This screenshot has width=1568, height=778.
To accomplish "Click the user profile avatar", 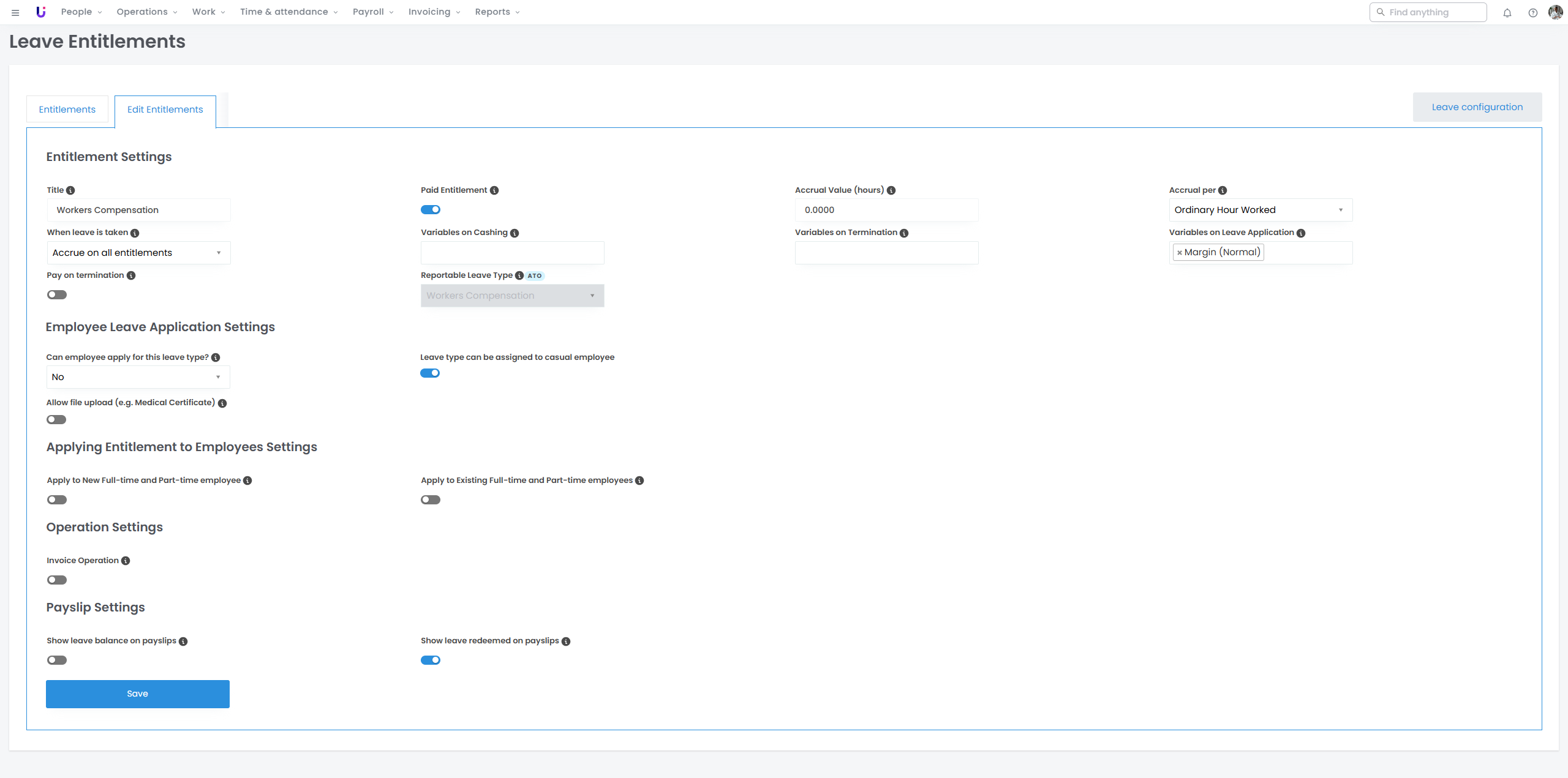I will [x=1555, y=12].
